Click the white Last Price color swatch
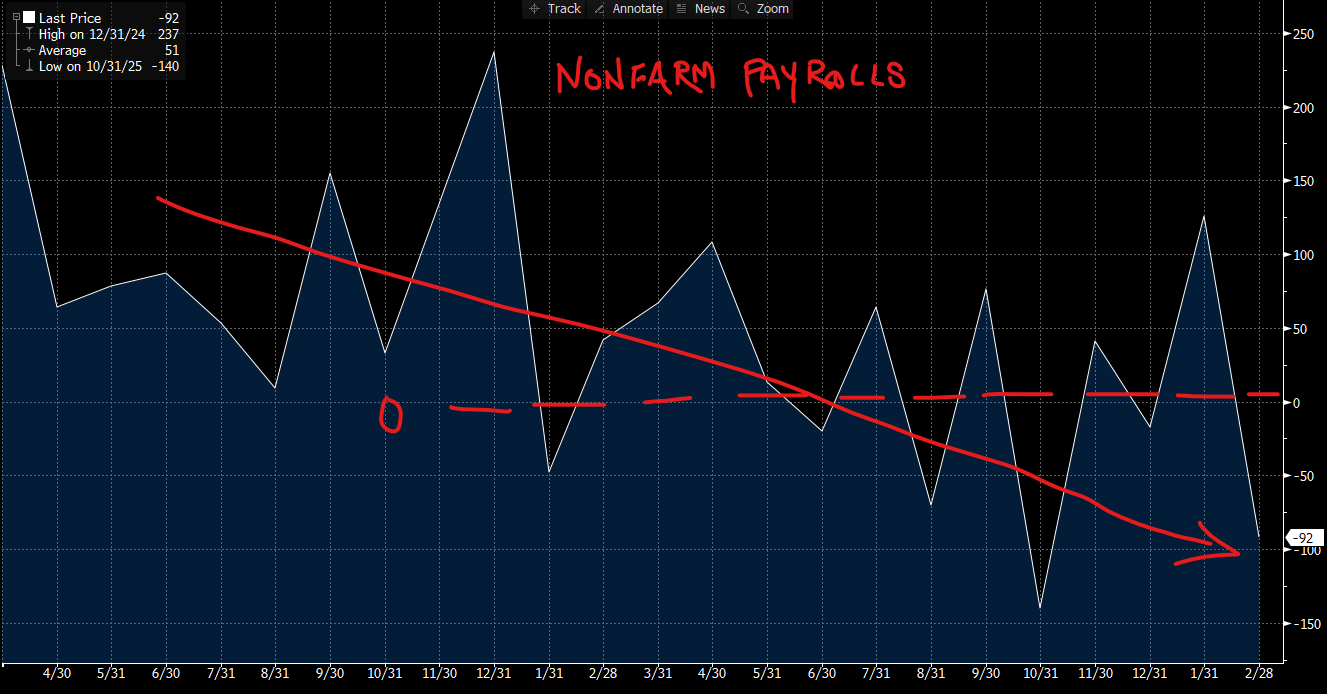The image size is (1327, 694). [x=28, y=18]
